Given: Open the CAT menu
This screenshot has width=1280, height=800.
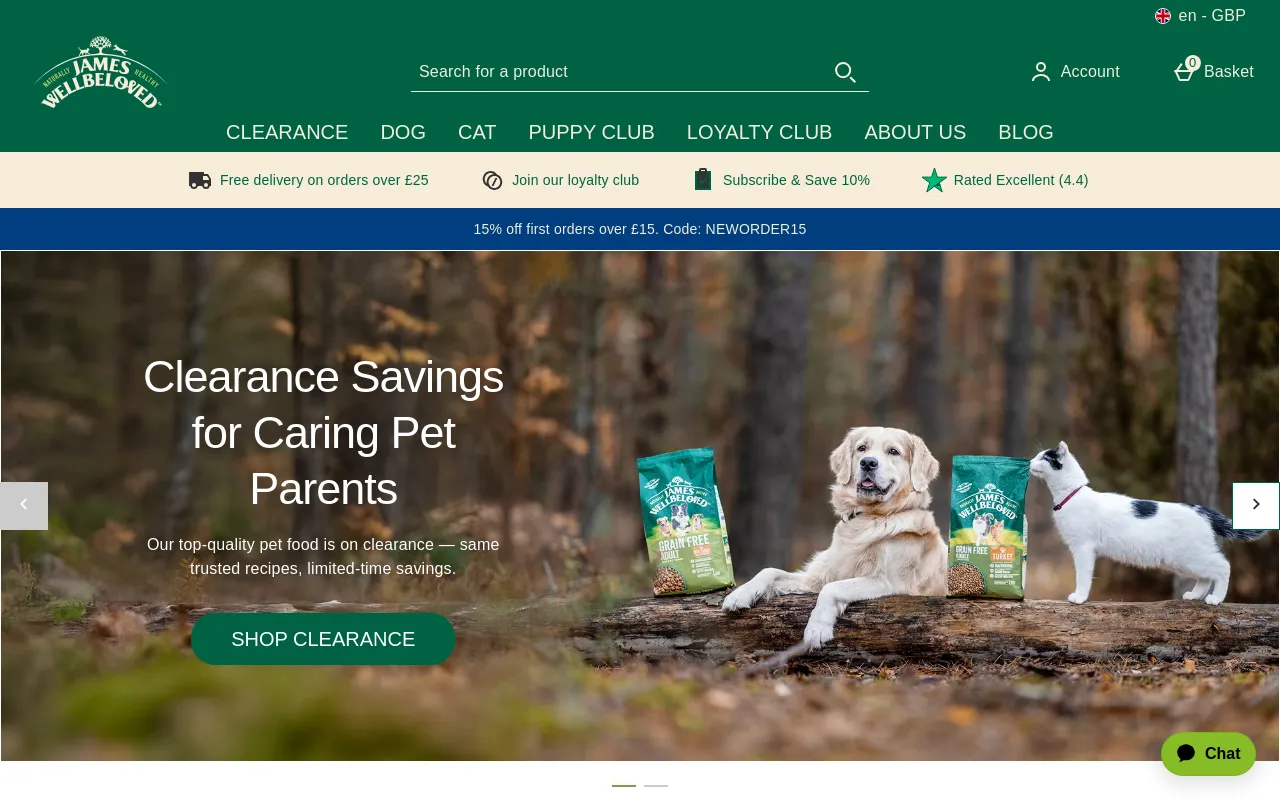Looking at the screenshot, I should [x=477, y=132].
